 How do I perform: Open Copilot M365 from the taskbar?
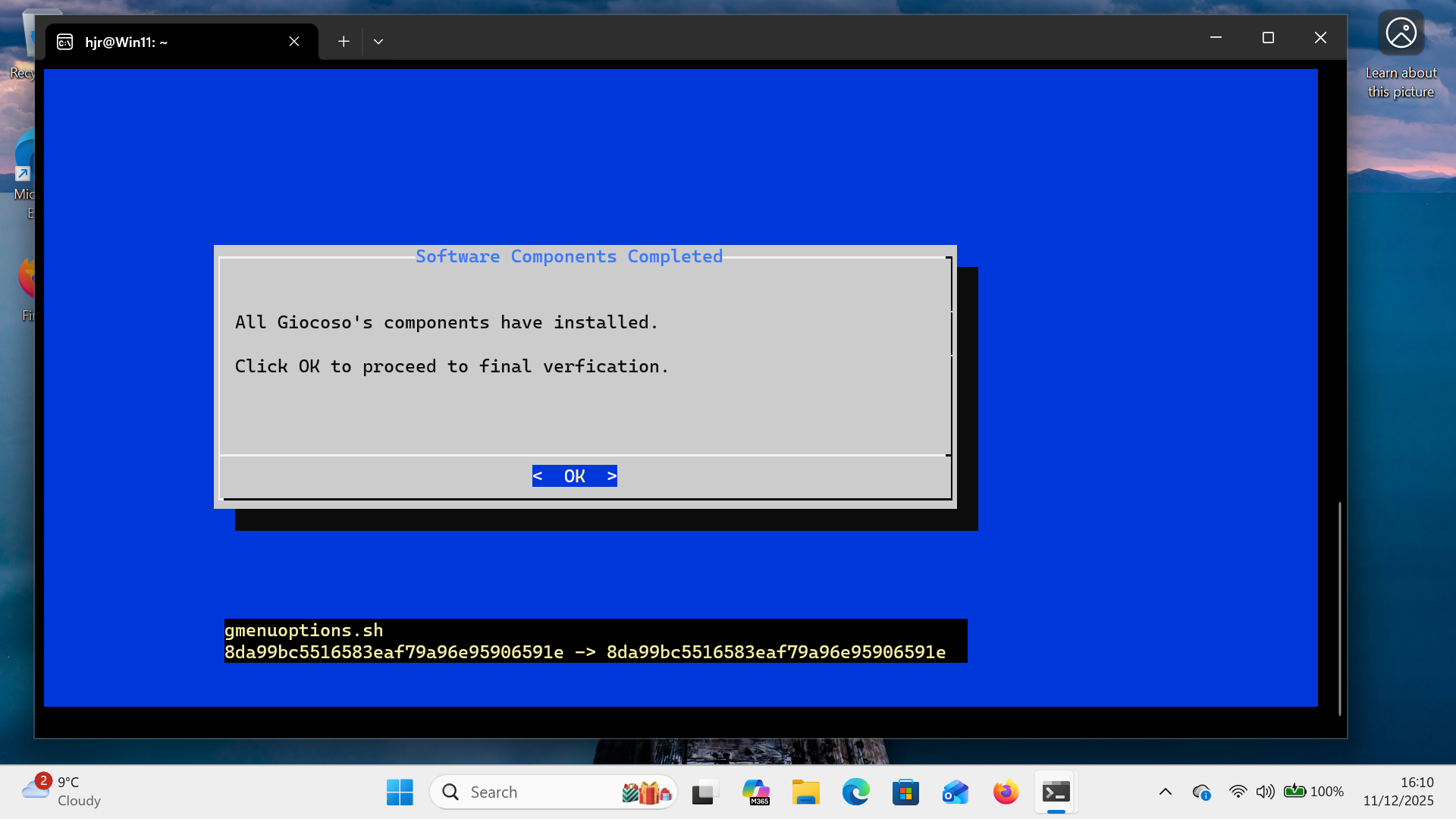[x=756, y=792]
